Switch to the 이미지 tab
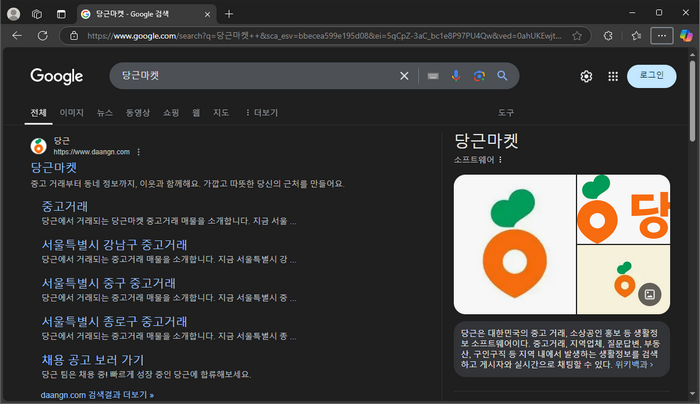 tap(71, 113)
